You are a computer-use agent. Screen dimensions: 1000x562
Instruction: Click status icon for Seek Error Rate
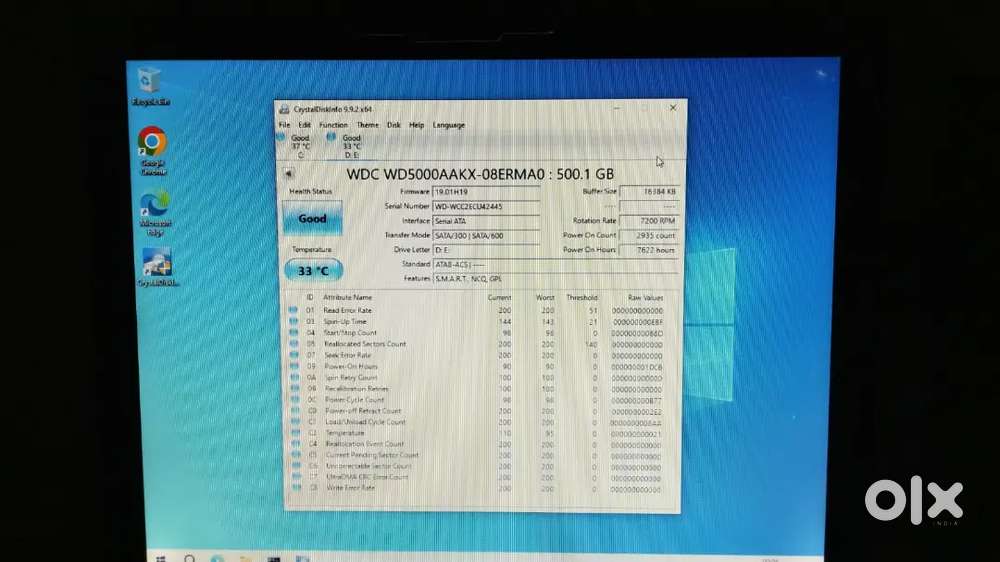click(x=294, y=355)
